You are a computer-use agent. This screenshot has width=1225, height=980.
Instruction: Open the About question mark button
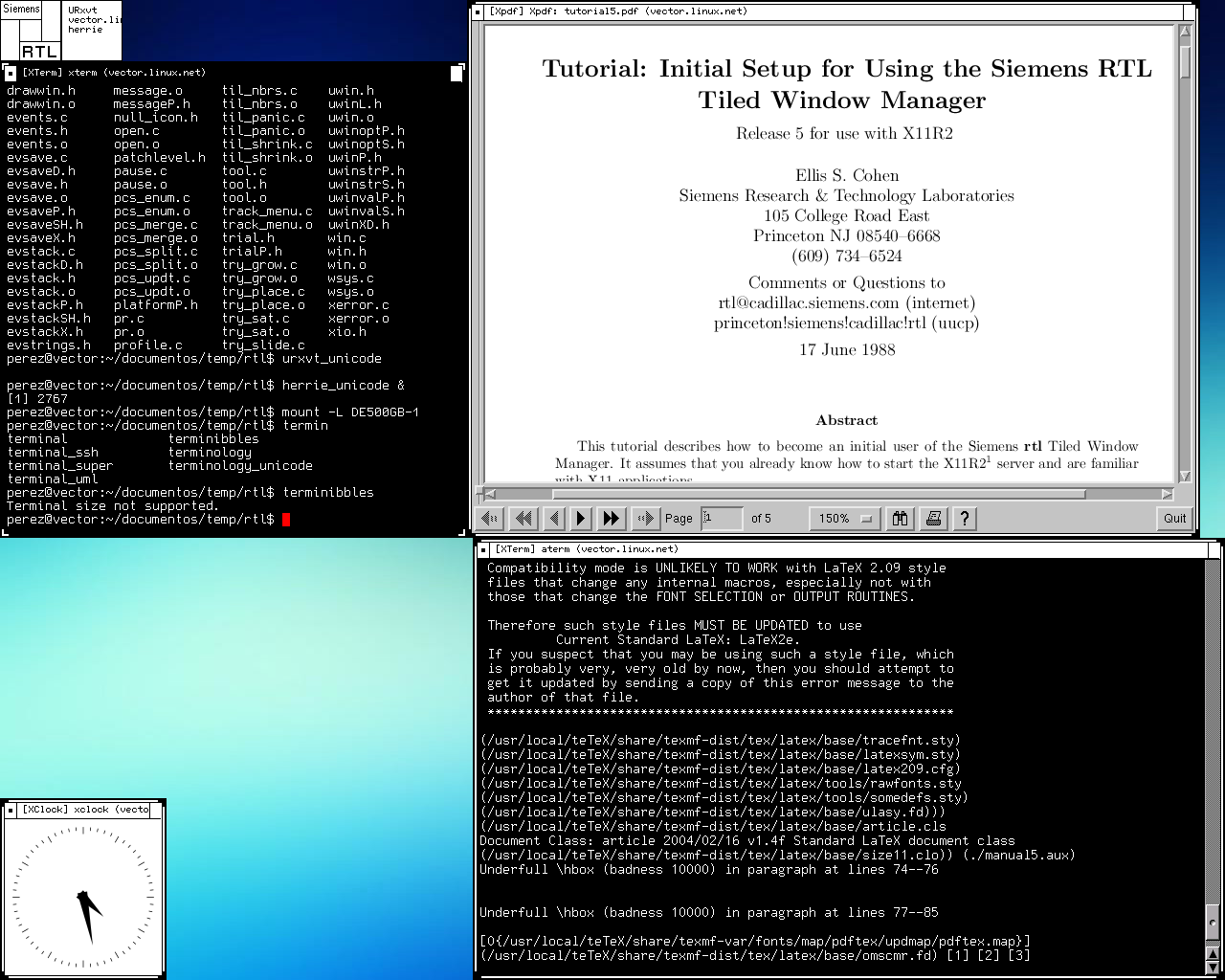(x=965, y=519)
